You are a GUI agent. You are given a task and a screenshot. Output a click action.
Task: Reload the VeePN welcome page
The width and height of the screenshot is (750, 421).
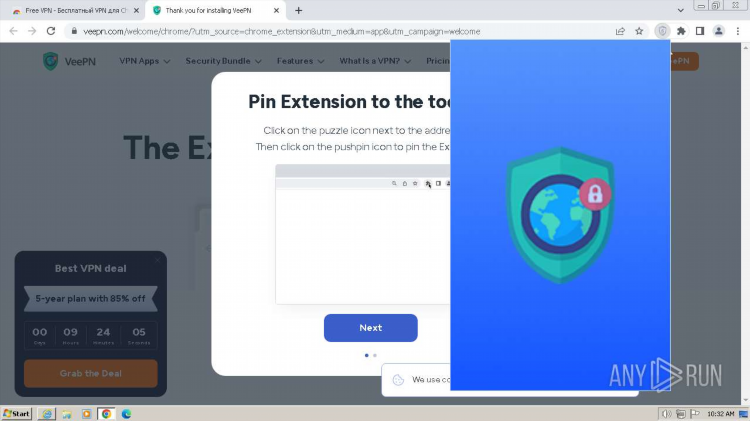[x=51, y=31]
